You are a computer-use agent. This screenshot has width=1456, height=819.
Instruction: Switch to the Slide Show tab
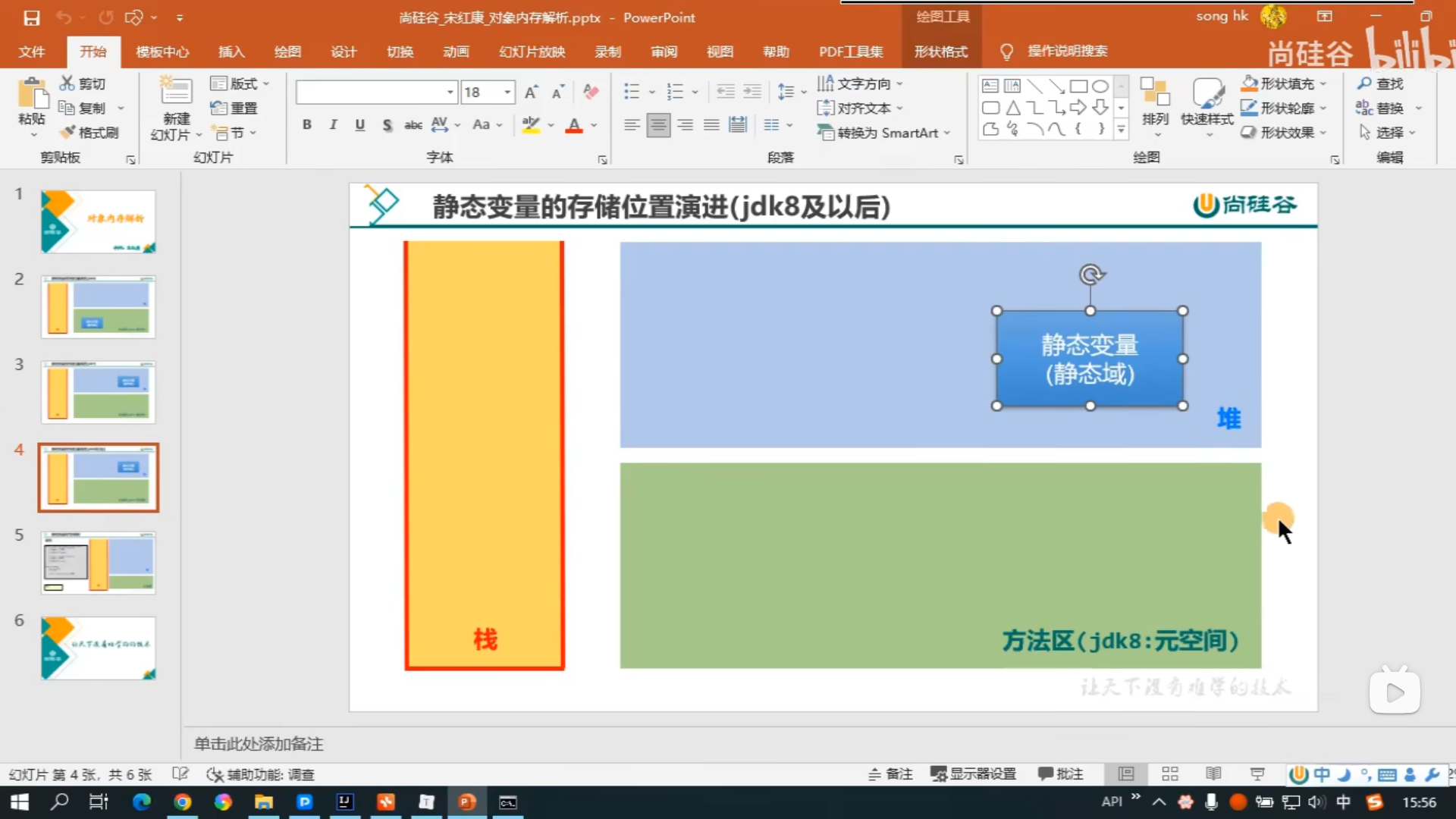click(532, 52)
